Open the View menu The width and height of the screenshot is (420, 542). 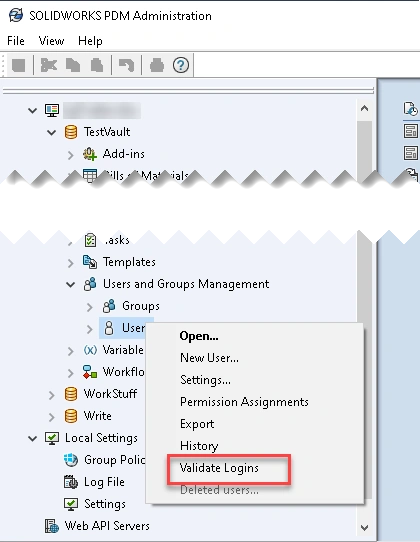(51, 41)
